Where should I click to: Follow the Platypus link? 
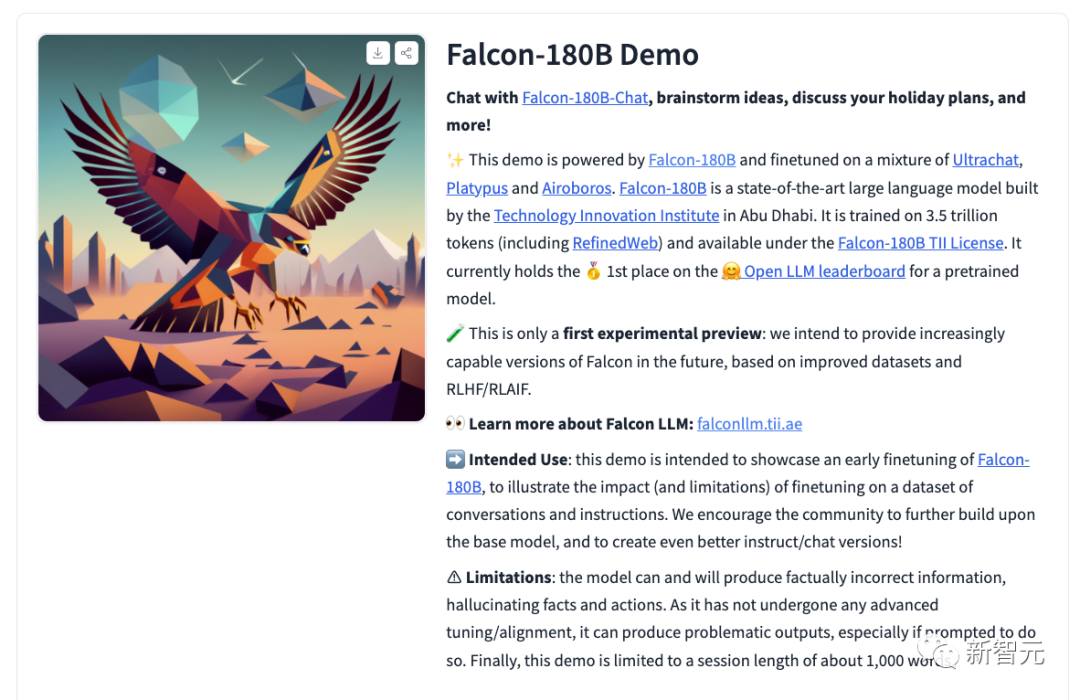(x=477, y=188)
